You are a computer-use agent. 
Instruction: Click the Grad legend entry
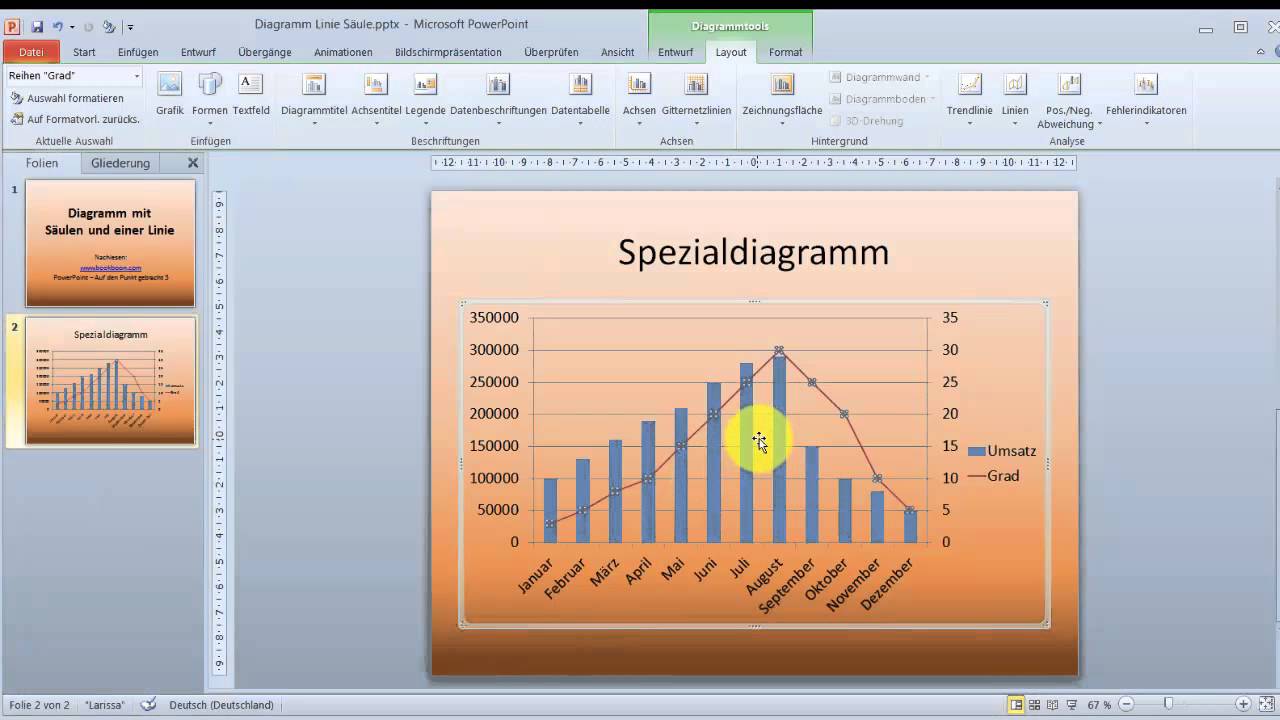pos(994,476)
